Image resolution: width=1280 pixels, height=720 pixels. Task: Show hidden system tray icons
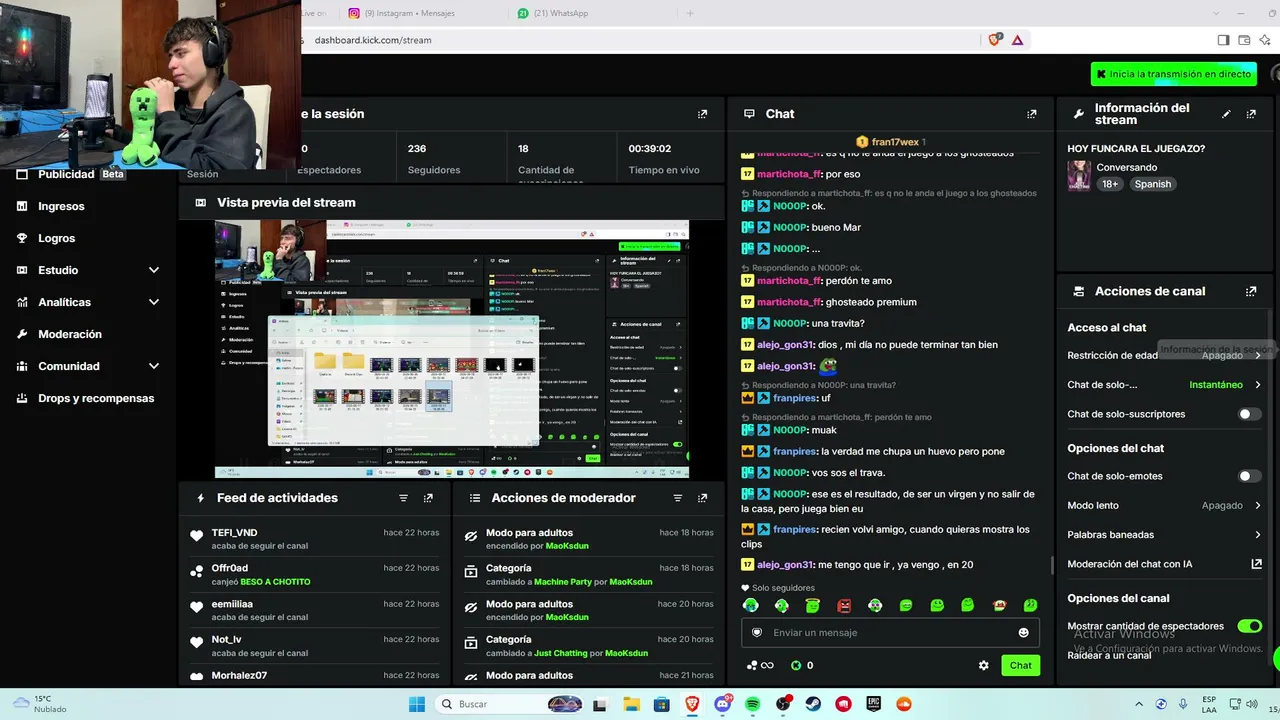[1139, 704]
